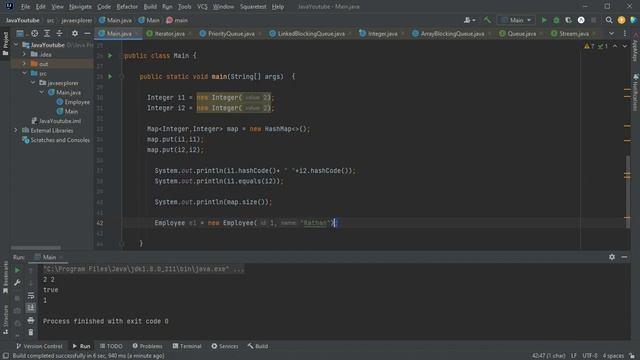Switch to the PriorityQueue.java tab
The width and height of the screenshot is (640, 360).
click(231, 33)
